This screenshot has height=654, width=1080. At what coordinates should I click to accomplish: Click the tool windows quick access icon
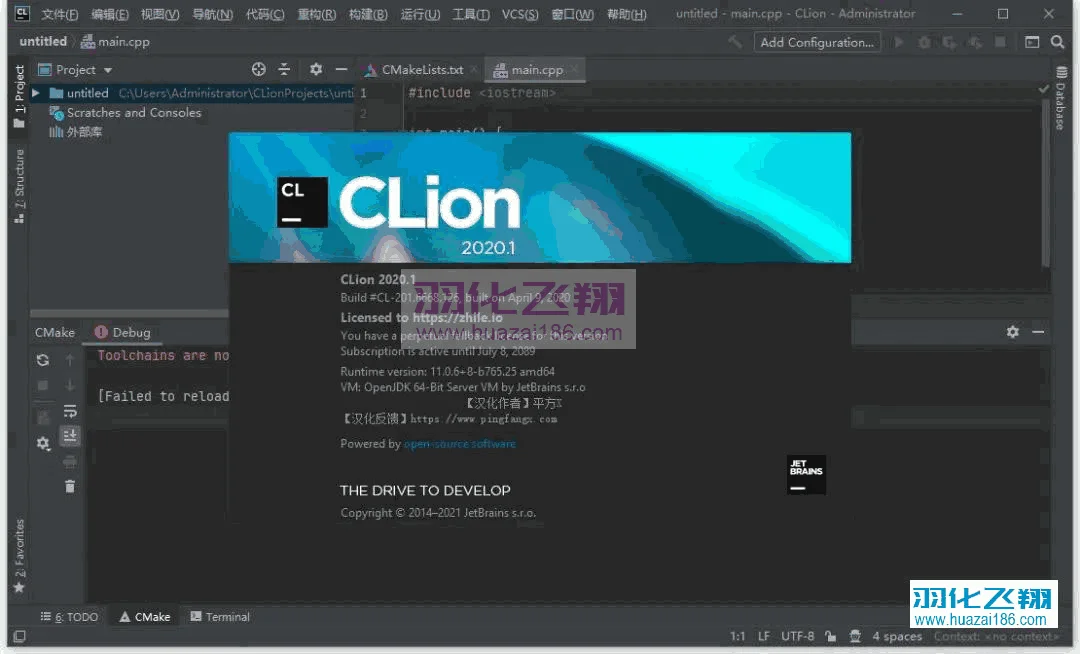[19, 636]
